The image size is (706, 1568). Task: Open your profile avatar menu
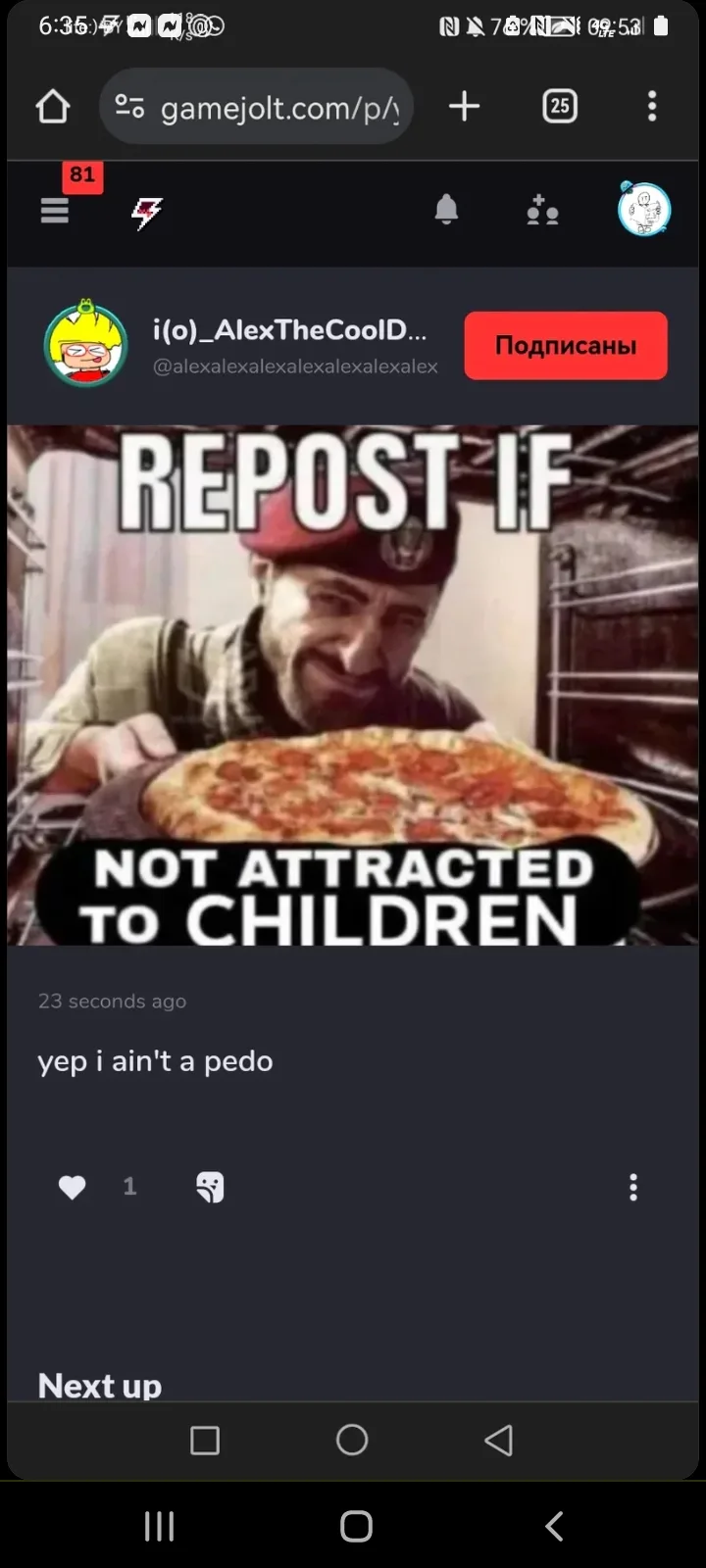643,209
